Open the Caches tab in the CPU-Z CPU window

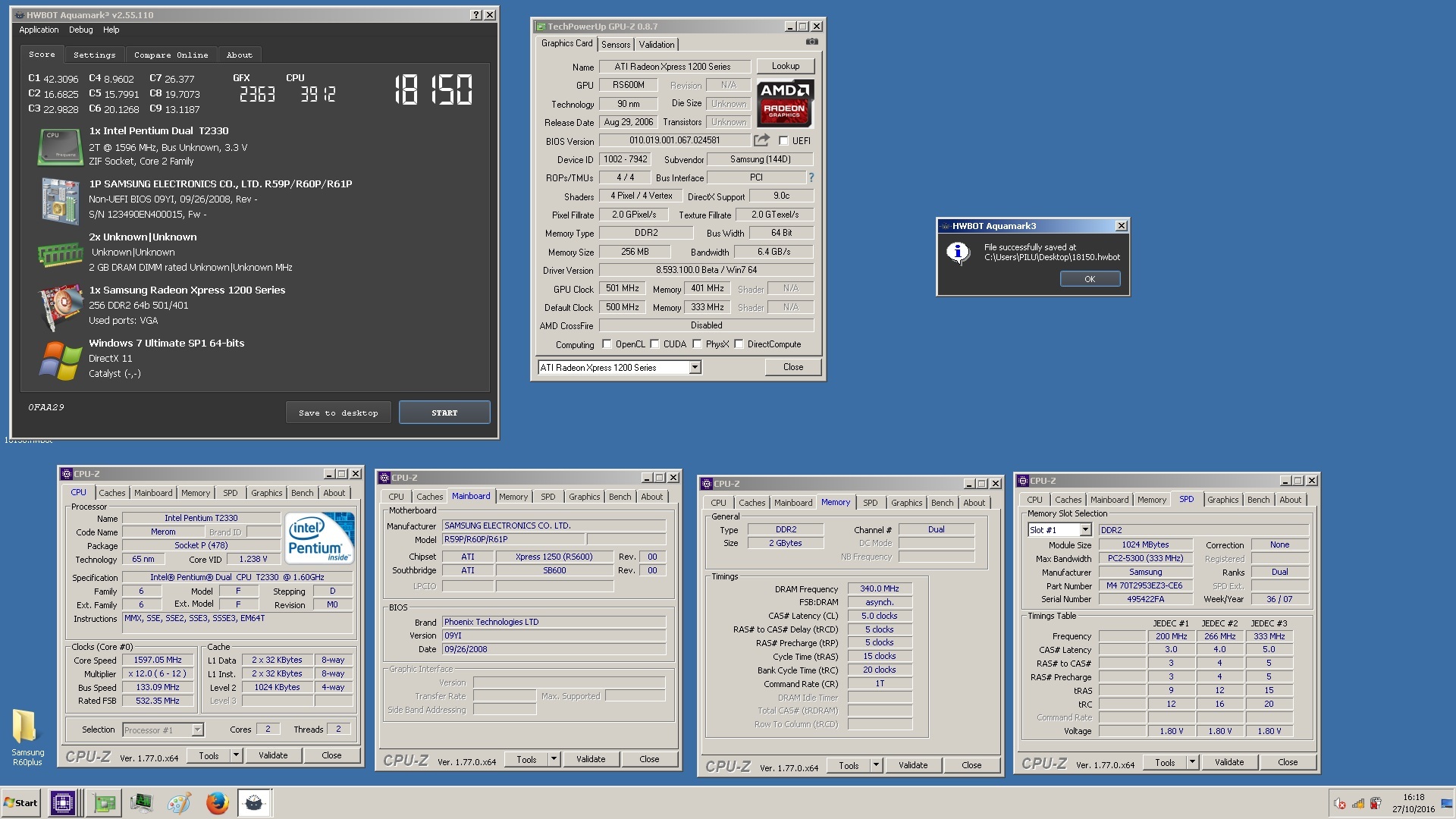click(111, 493)
